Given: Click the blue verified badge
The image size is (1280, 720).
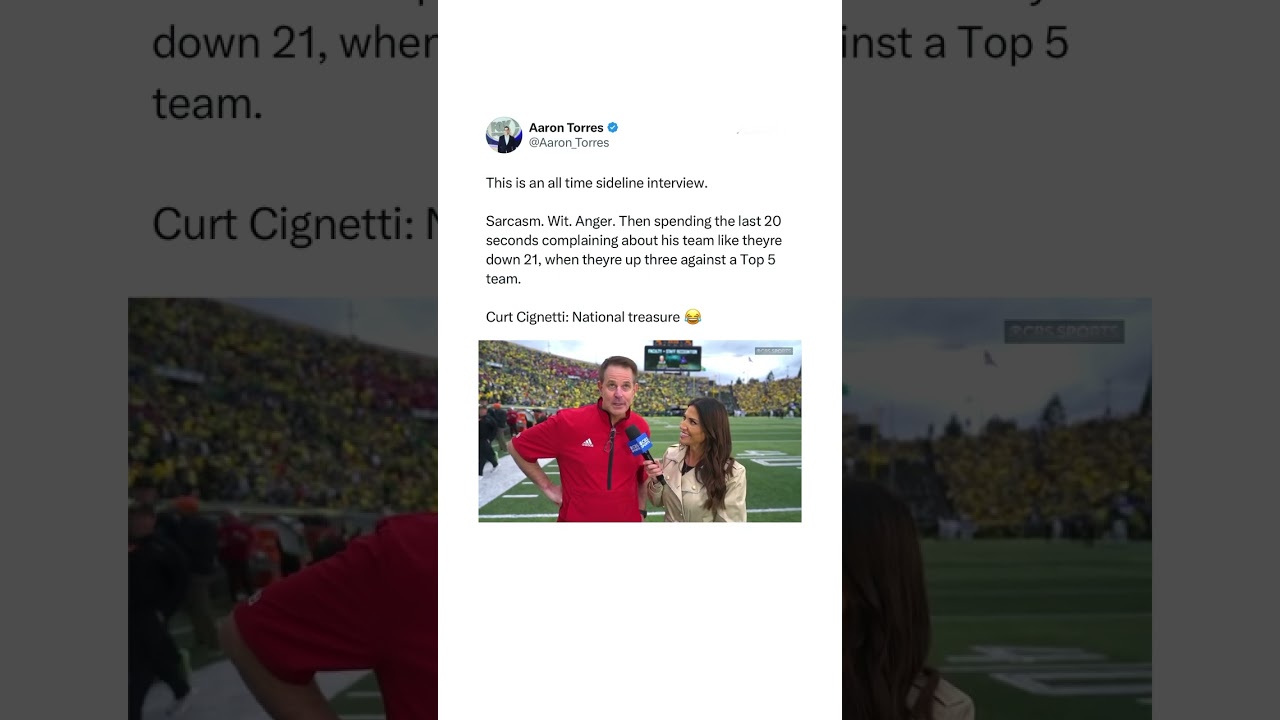Looking at the screenshot, I should pyautogui.click(x=613, y=128).
